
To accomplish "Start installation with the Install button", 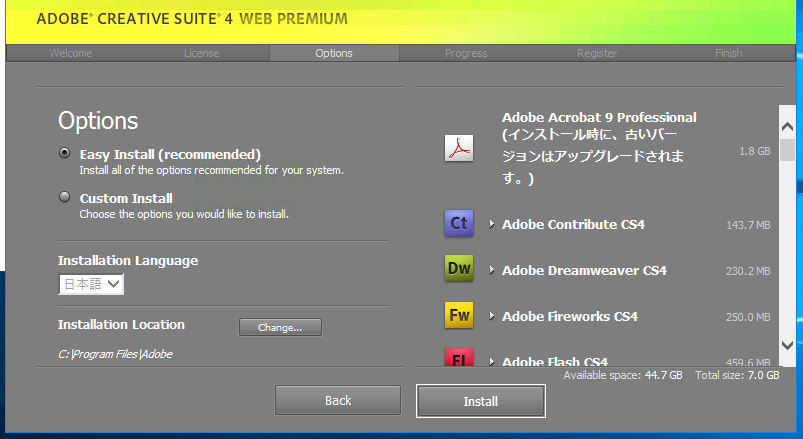I will coord(480,401).
